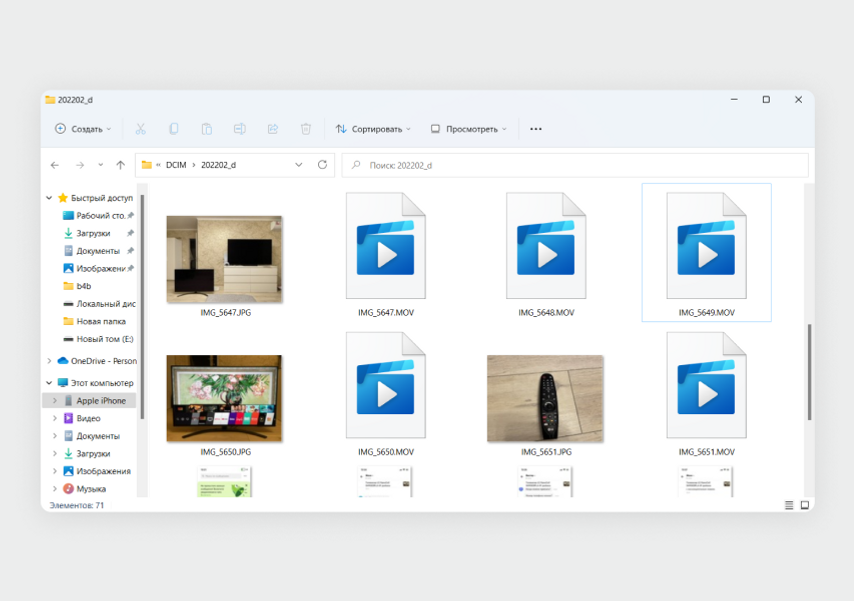The width and height of the screenshot is (854, 601).
Task: Click the Cut scissors icon
Action: pos(141,129)
